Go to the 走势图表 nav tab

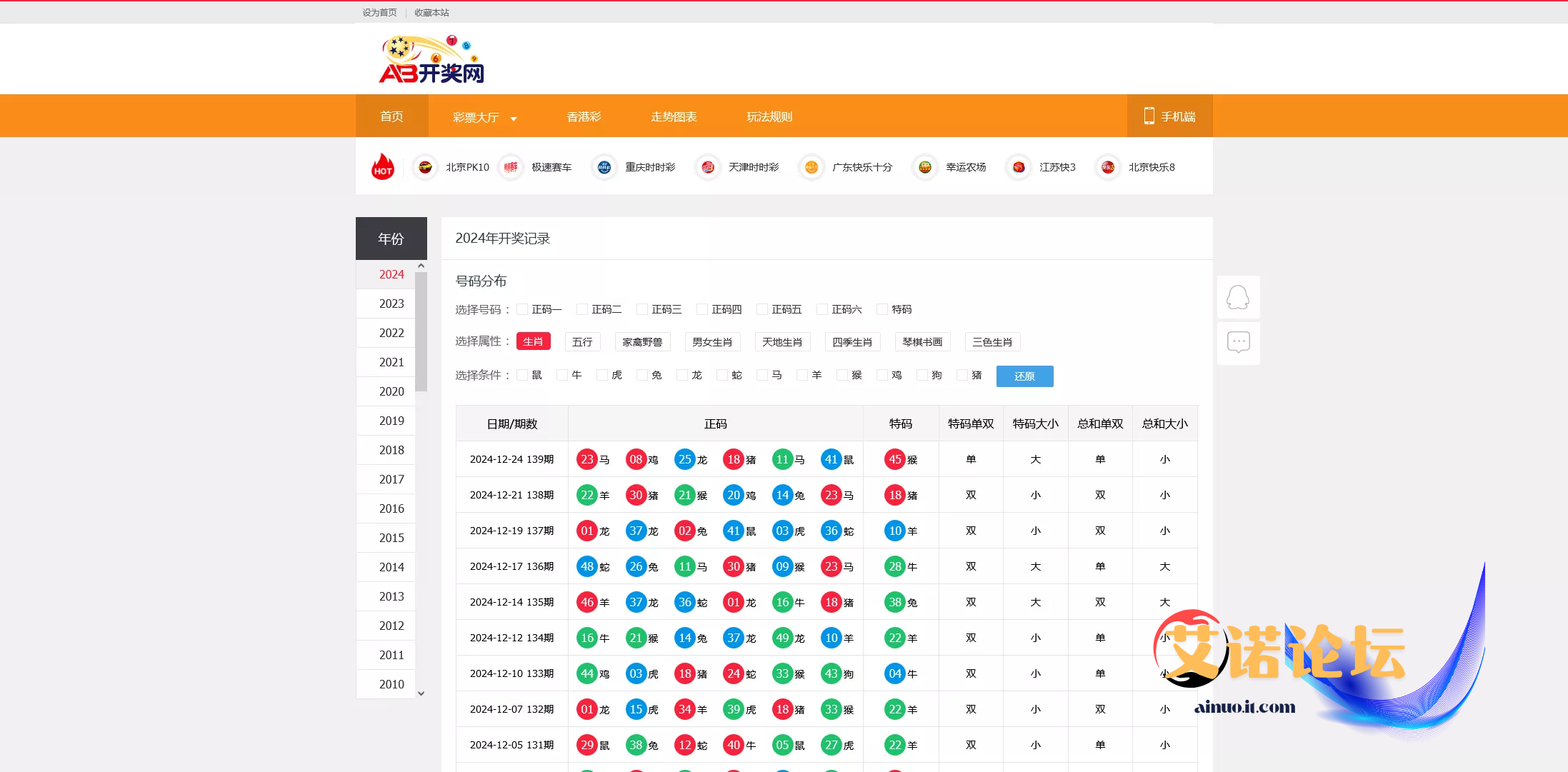673,116
